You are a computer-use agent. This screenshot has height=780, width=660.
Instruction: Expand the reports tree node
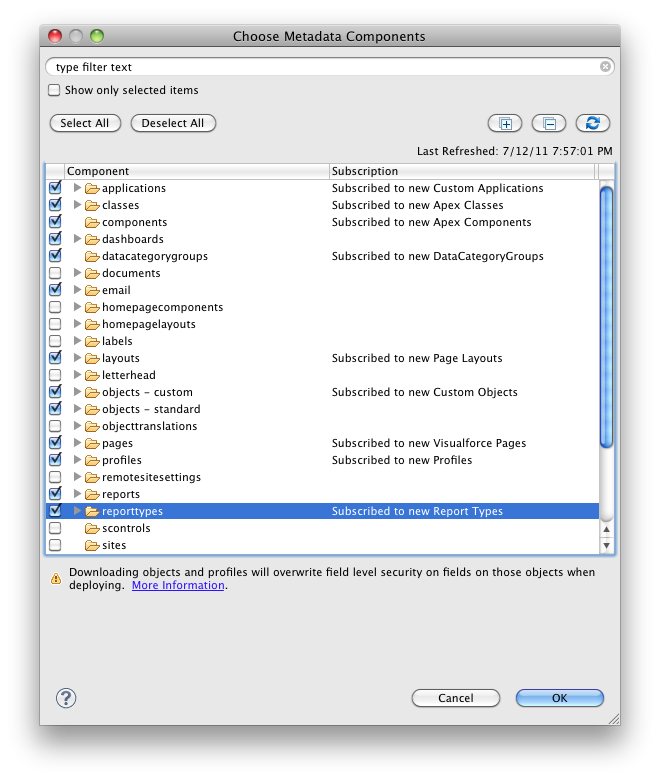77,494
